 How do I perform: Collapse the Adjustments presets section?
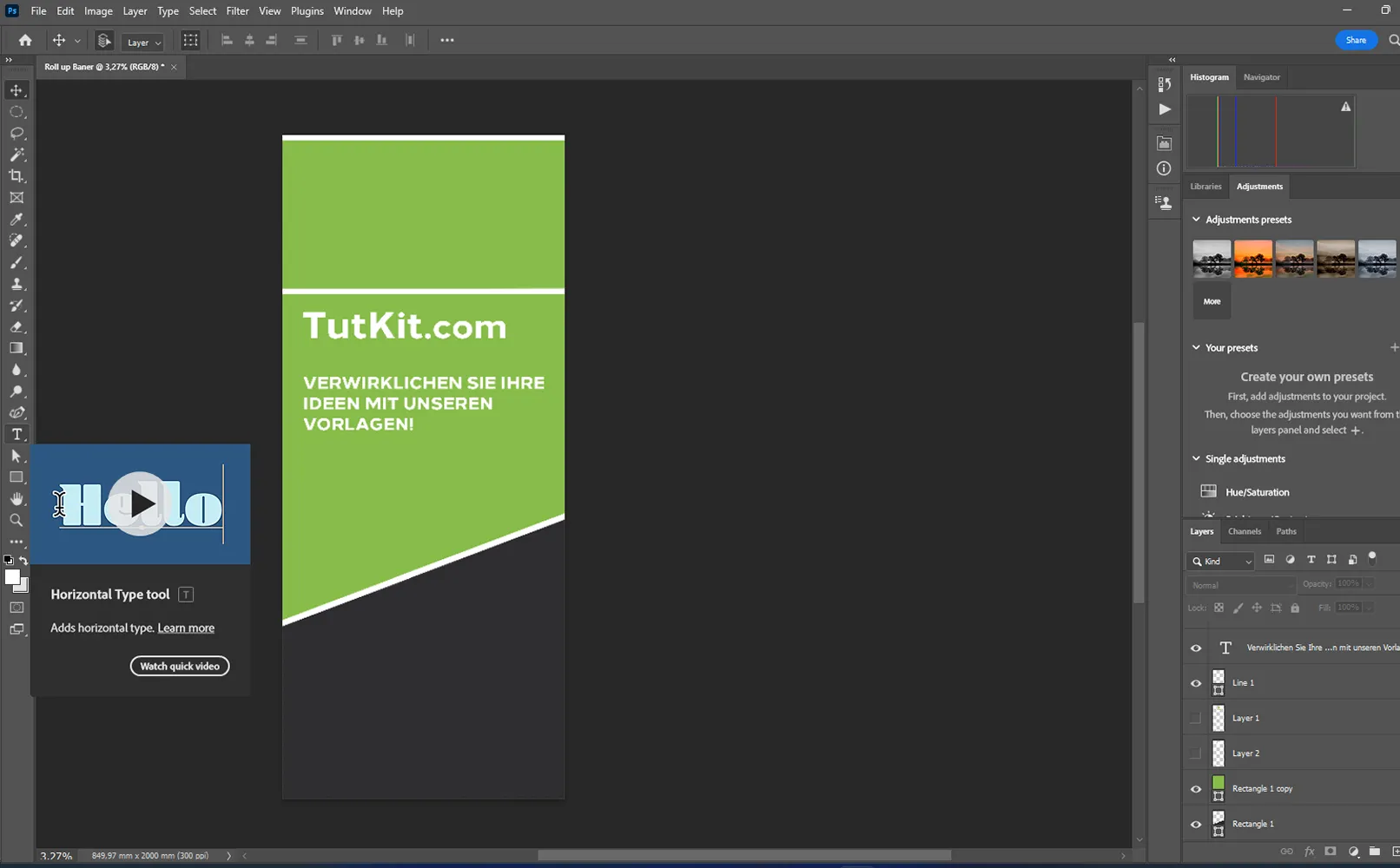pyautogui.click(x=1196, y=220)
